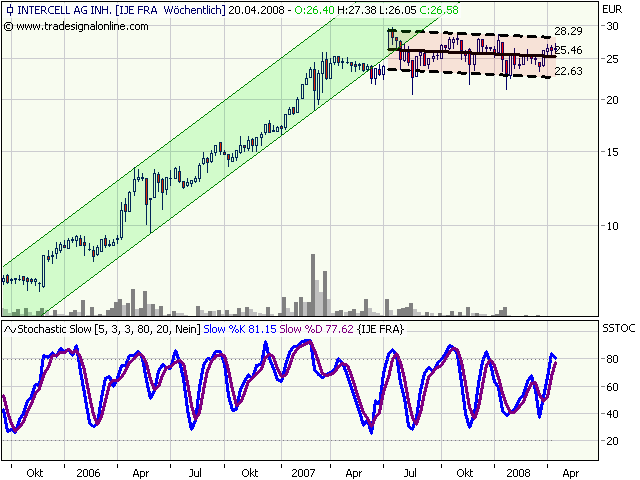This screenshot has width=640, height=480.
Task: Click the tallest gray volume bar
Action: tap(313, 285)
